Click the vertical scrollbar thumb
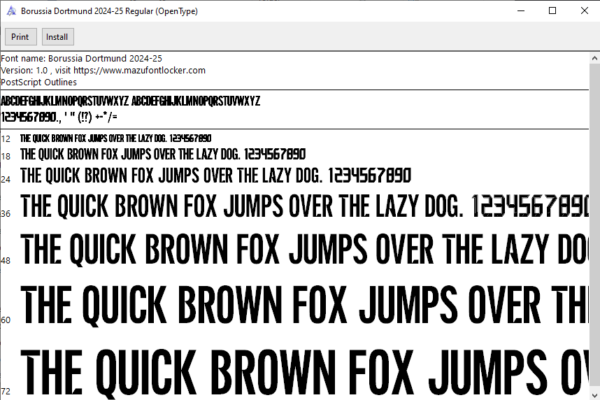This screenshot has height=400, width=600. tap(594, 227)
